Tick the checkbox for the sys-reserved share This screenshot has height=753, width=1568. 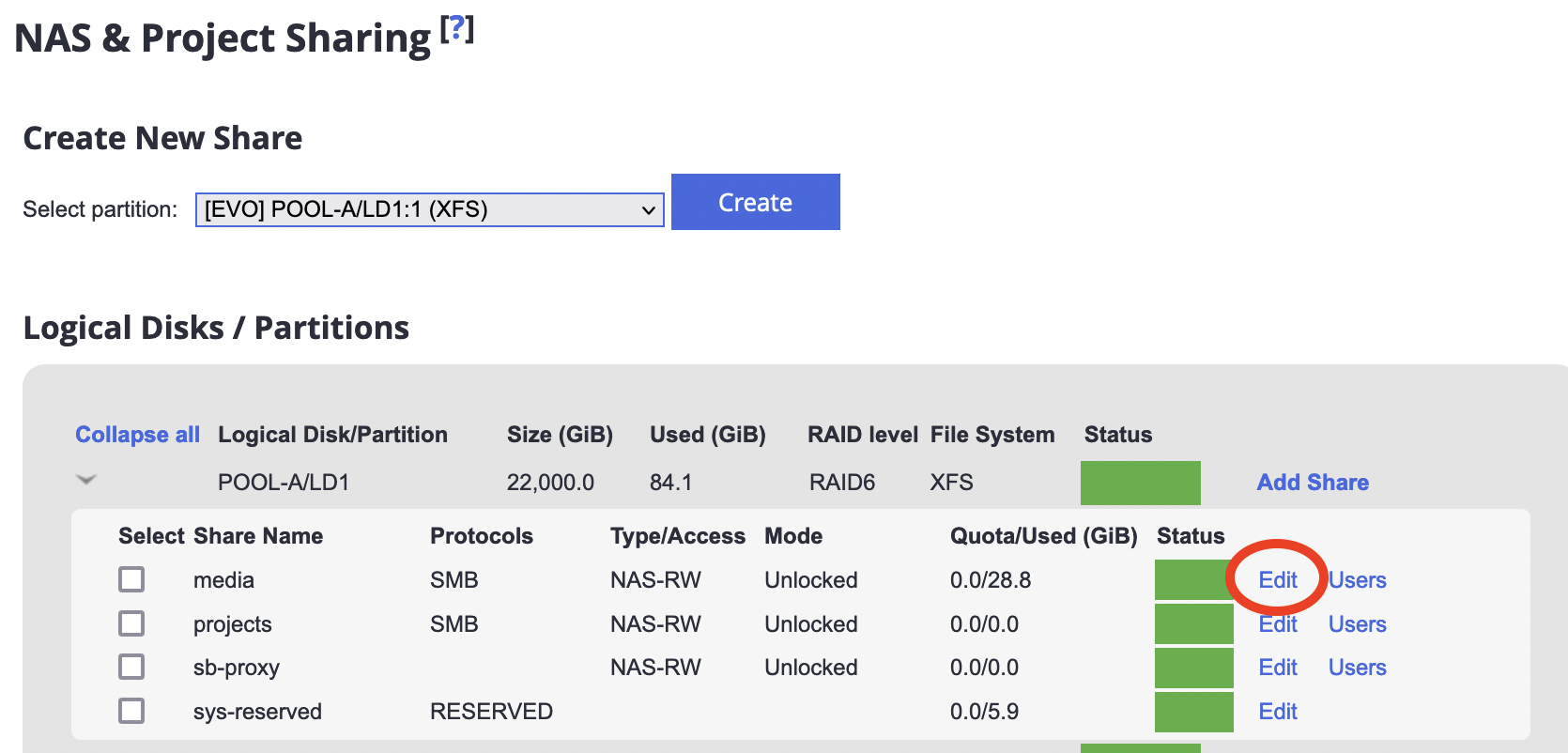click(131, 711)
